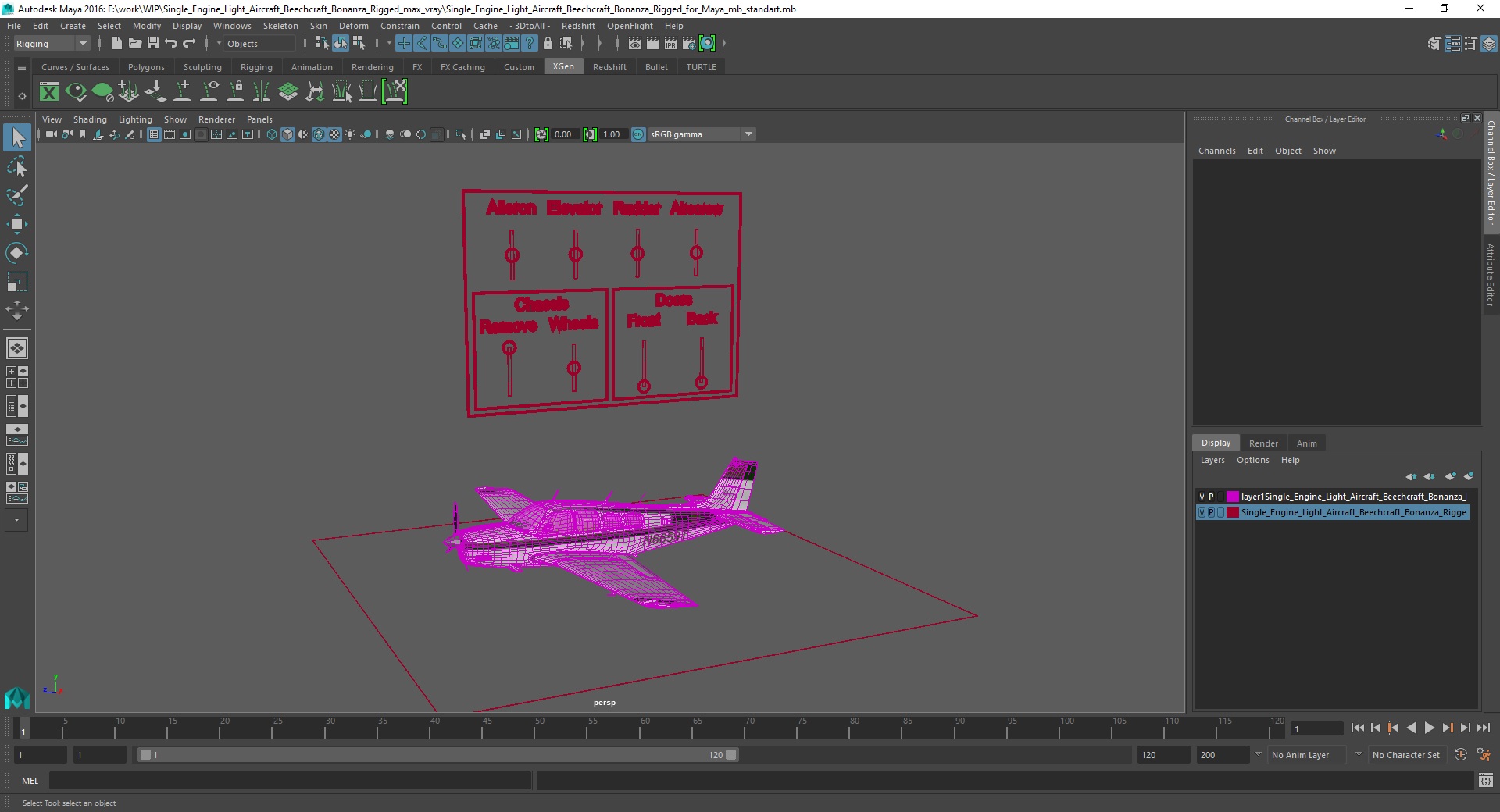Switch to the Render layer tab
Image resolution: width=1500 pixels, height=812 pixels.
click(x=1263, y=443)
